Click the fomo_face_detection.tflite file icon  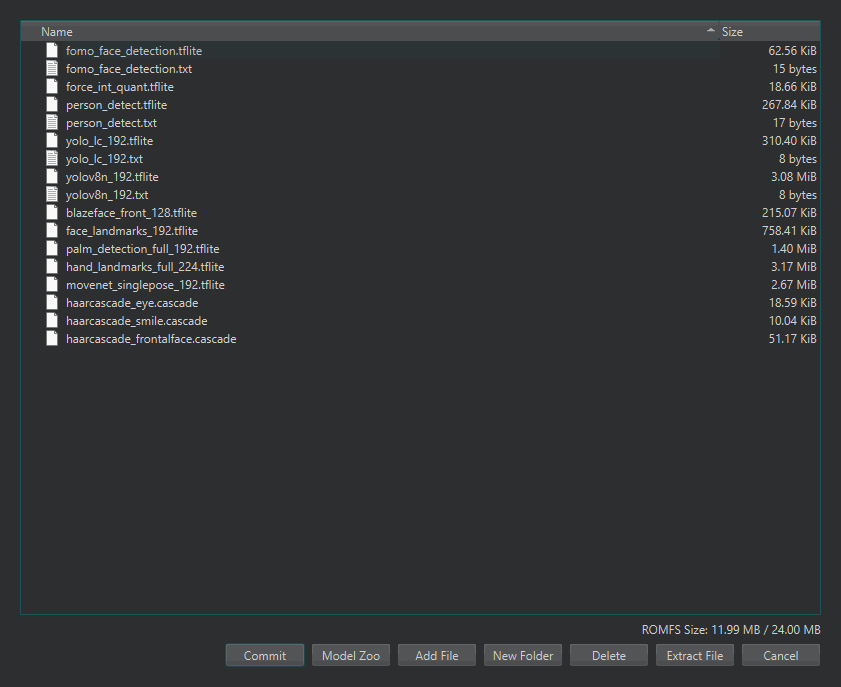[x=52, y=50]
